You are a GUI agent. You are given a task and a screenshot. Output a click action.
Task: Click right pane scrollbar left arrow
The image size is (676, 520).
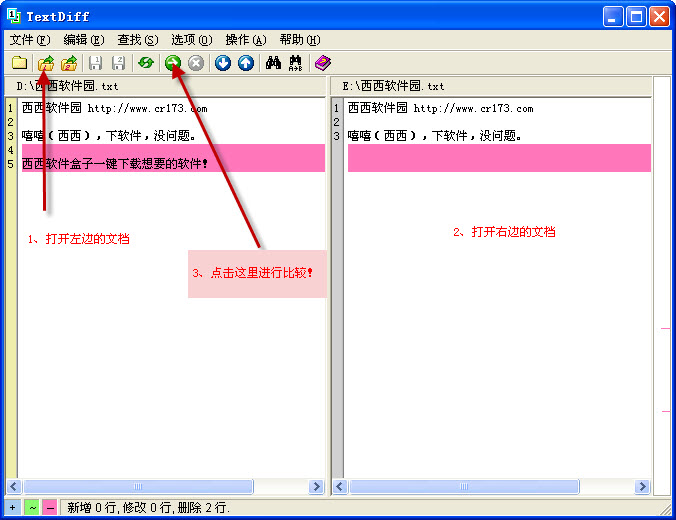(340, 487)
